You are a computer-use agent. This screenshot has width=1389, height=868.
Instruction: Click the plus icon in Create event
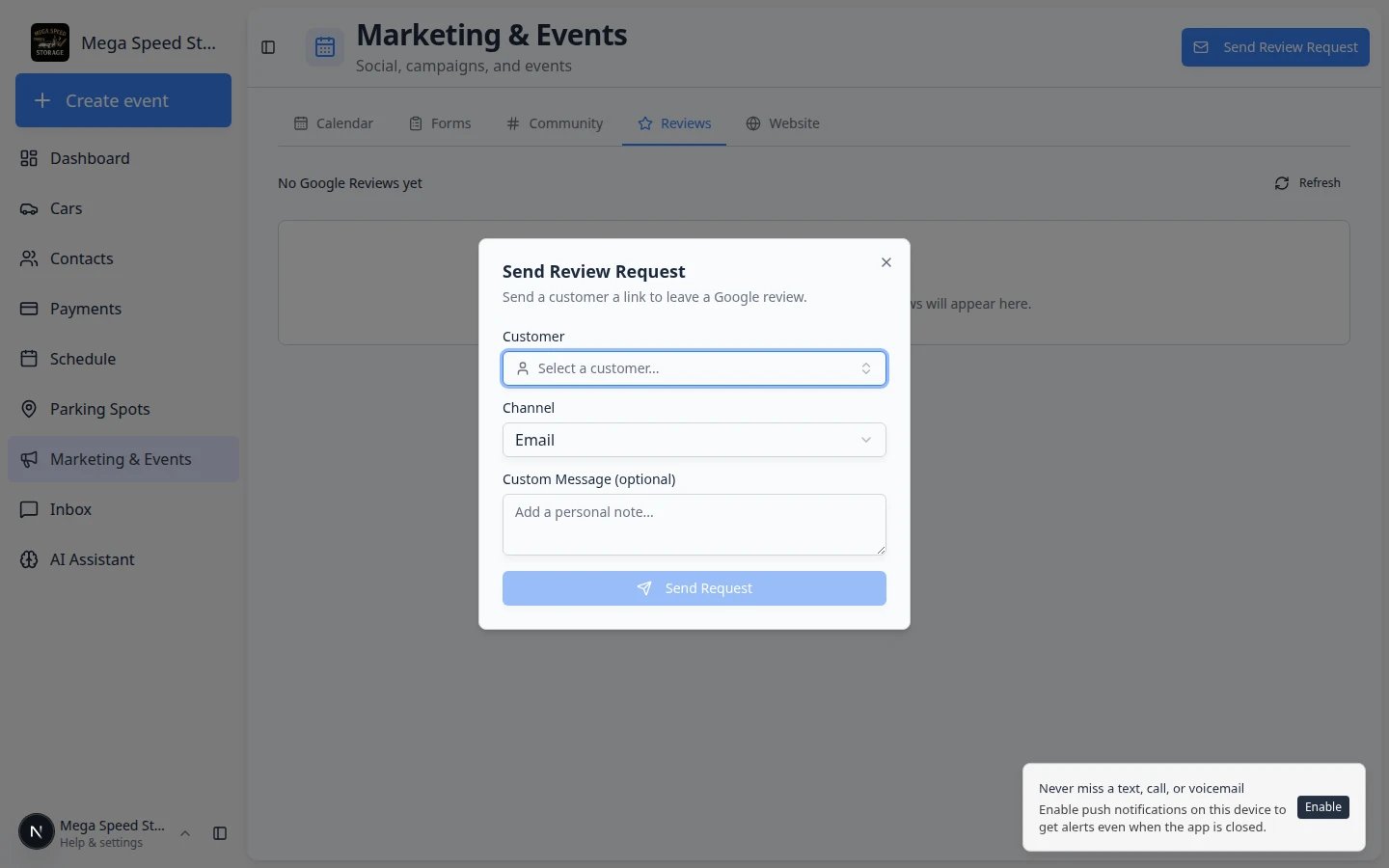[42, 100]
